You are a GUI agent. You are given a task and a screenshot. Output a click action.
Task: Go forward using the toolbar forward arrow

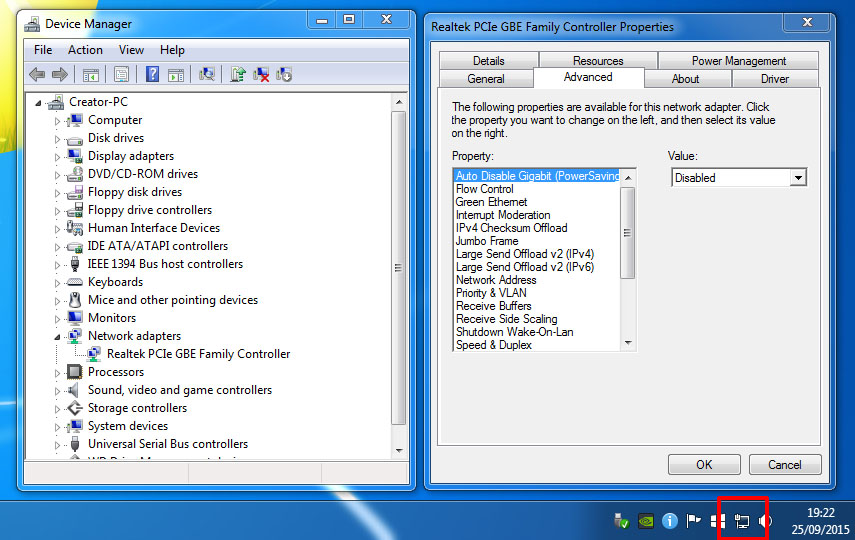[x=59, y=74]
